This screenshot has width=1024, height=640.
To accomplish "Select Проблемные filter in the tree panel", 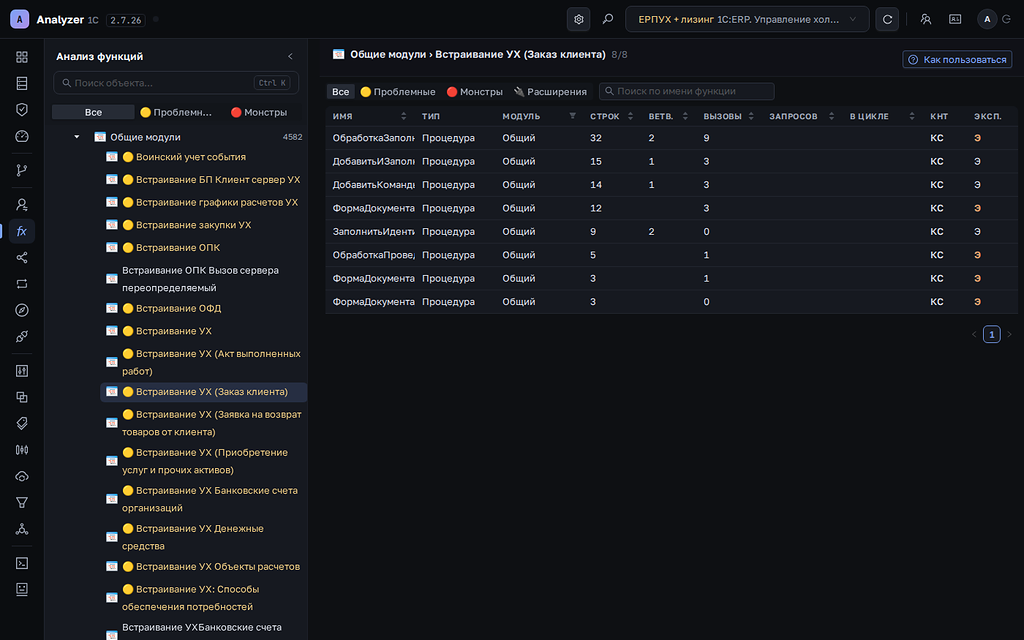I will 176,112.
